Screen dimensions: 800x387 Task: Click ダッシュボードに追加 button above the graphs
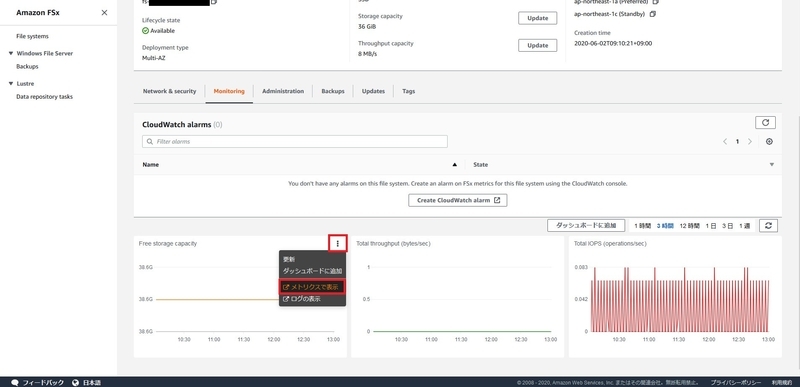coord(586,225)
